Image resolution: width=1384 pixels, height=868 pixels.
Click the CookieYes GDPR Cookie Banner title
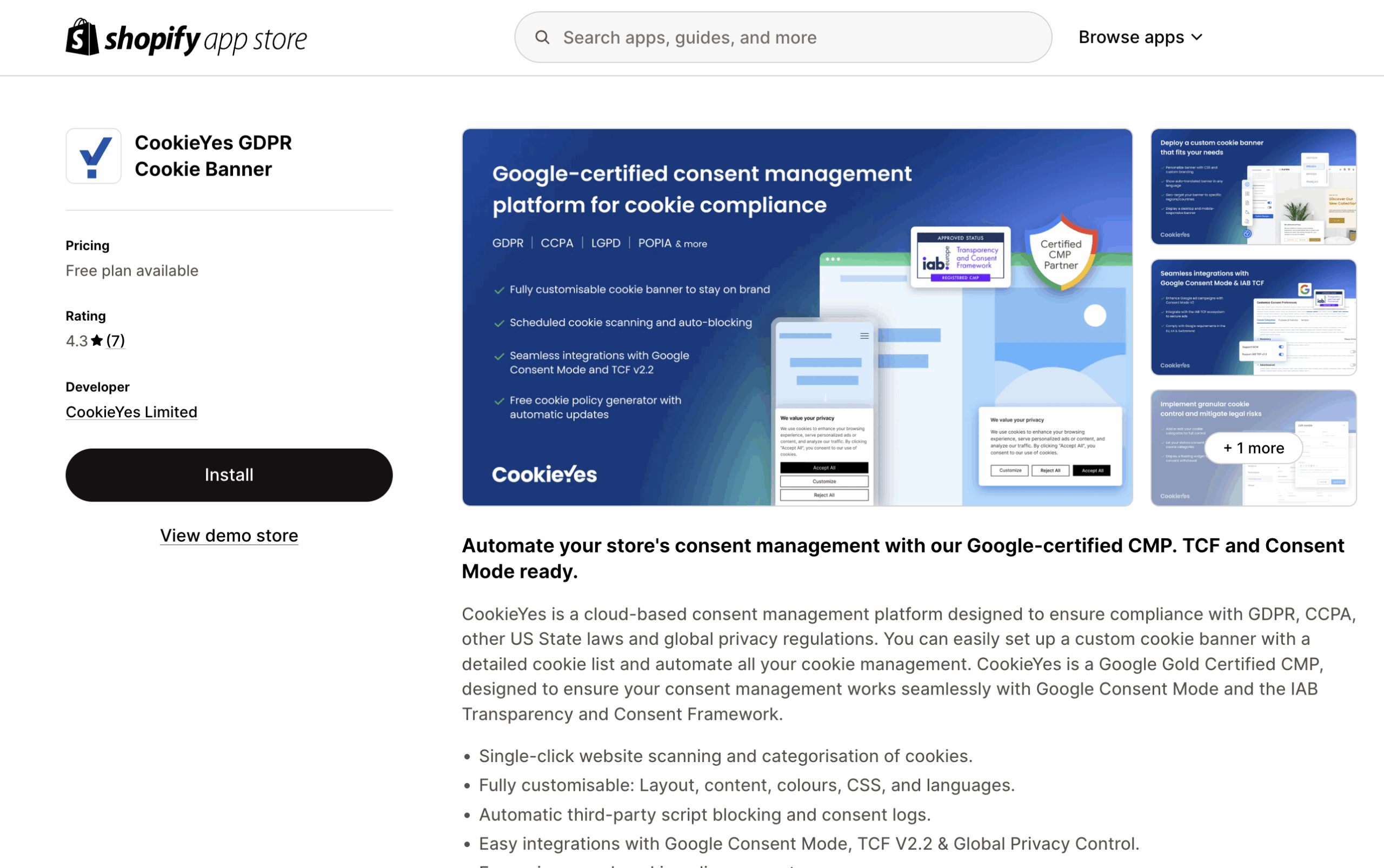(213, 156)
